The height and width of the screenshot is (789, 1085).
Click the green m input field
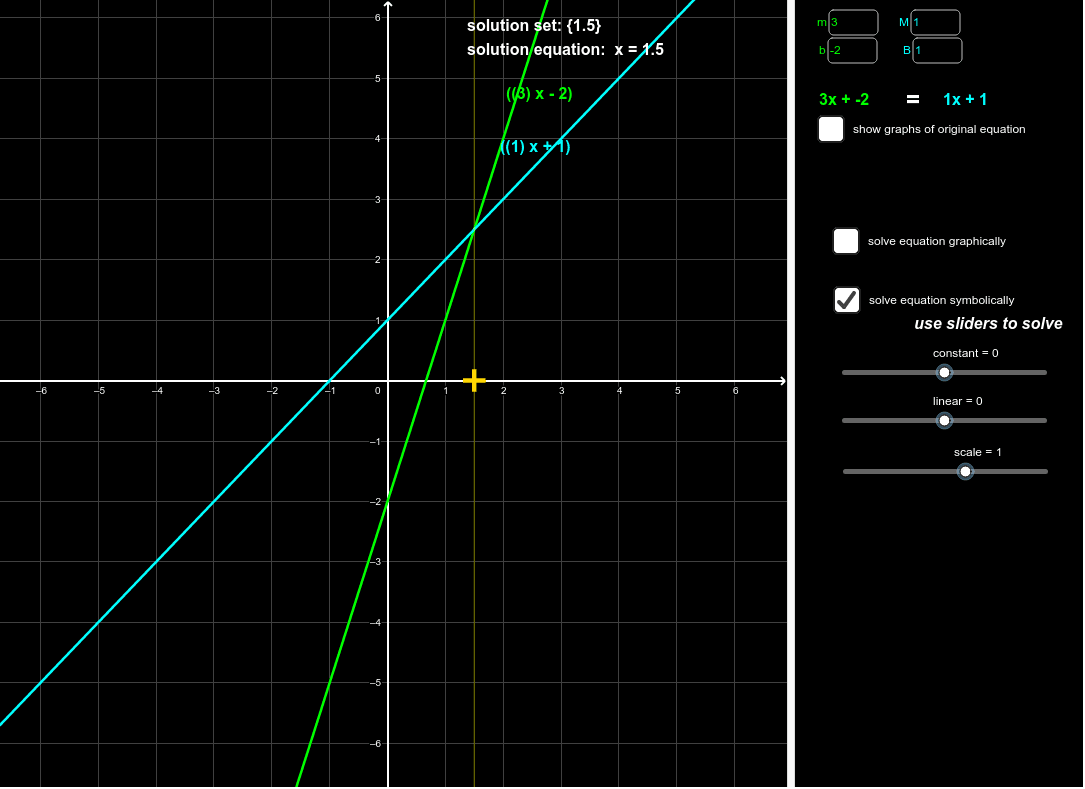[853, 22]
